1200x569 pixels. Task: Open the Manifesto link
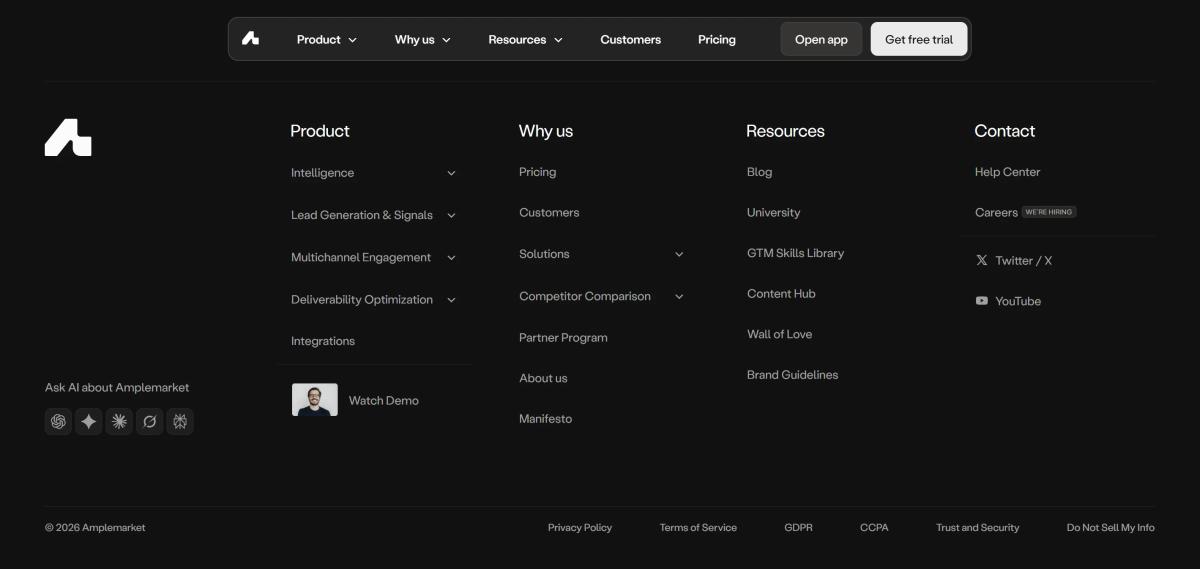[x=545, y=419]
